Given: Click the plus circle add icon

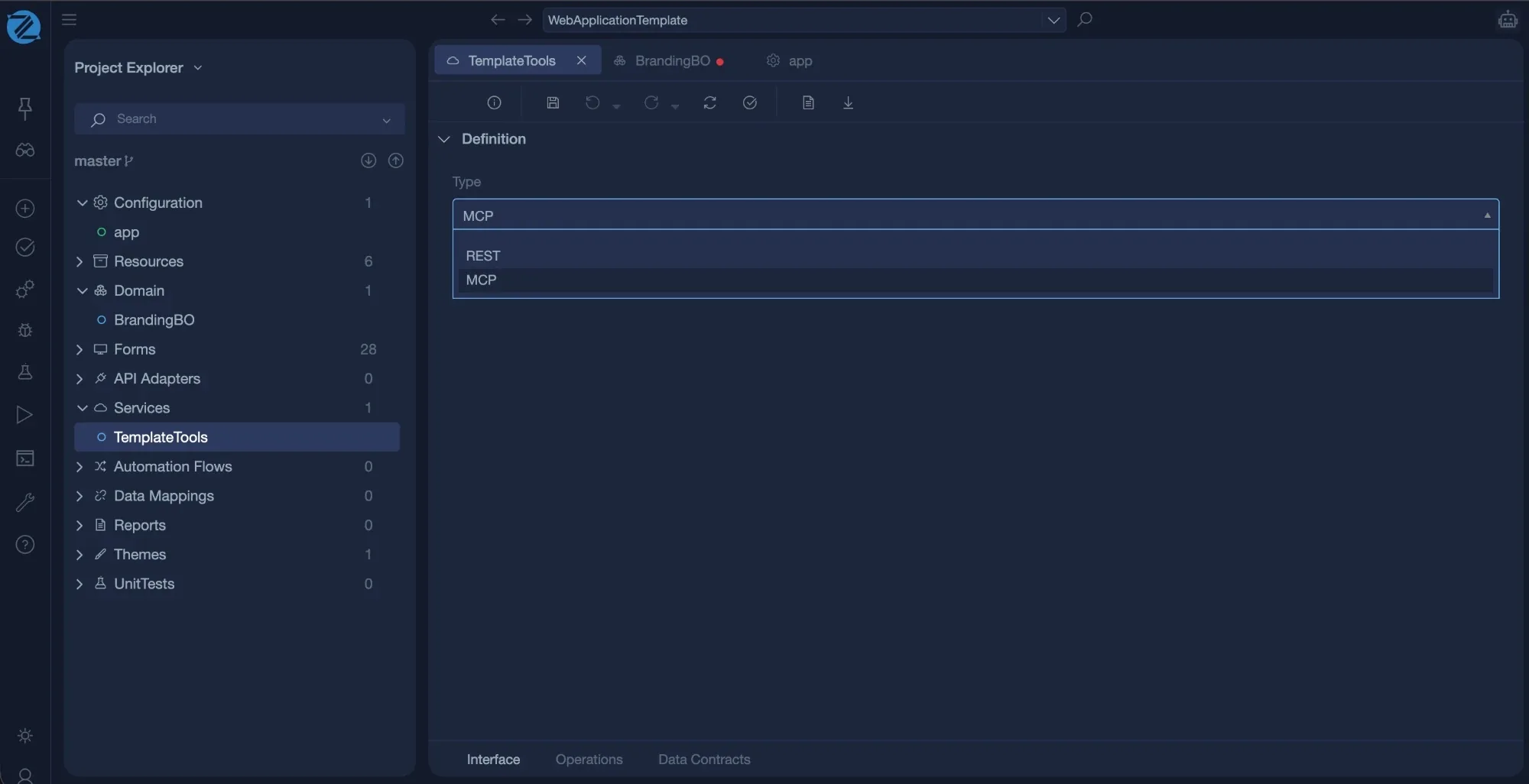Looking at the screenshot, I should click(x=25, y=208).
